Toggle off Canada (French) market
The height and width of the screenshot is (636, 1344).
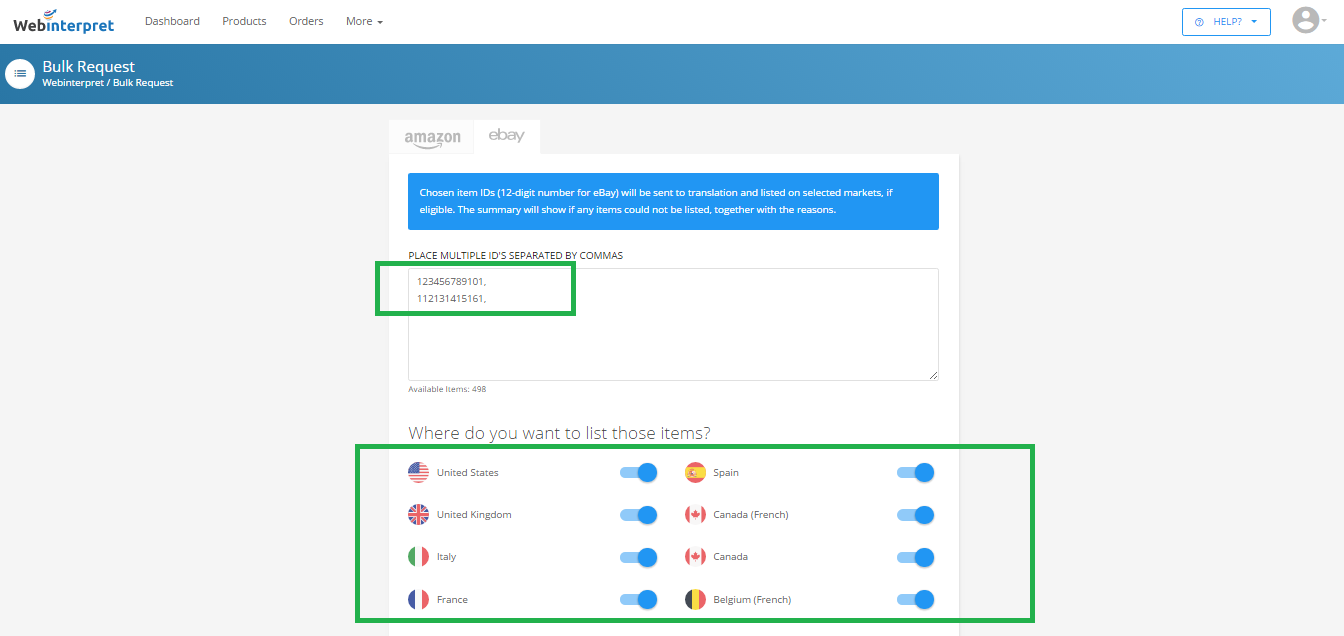(915, 515)
